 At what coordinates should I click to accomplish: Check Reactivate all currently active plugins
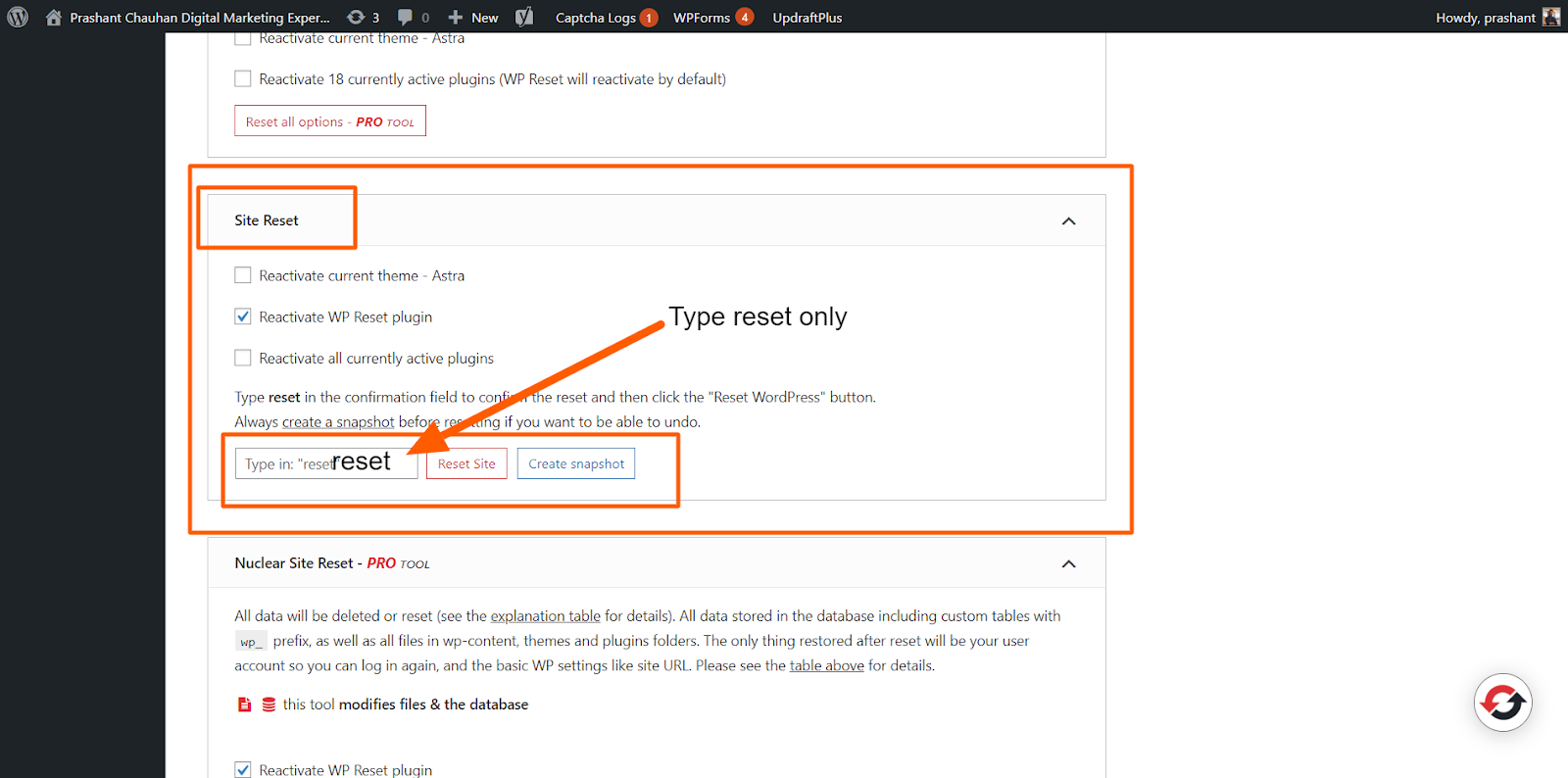tap(243, 358)
